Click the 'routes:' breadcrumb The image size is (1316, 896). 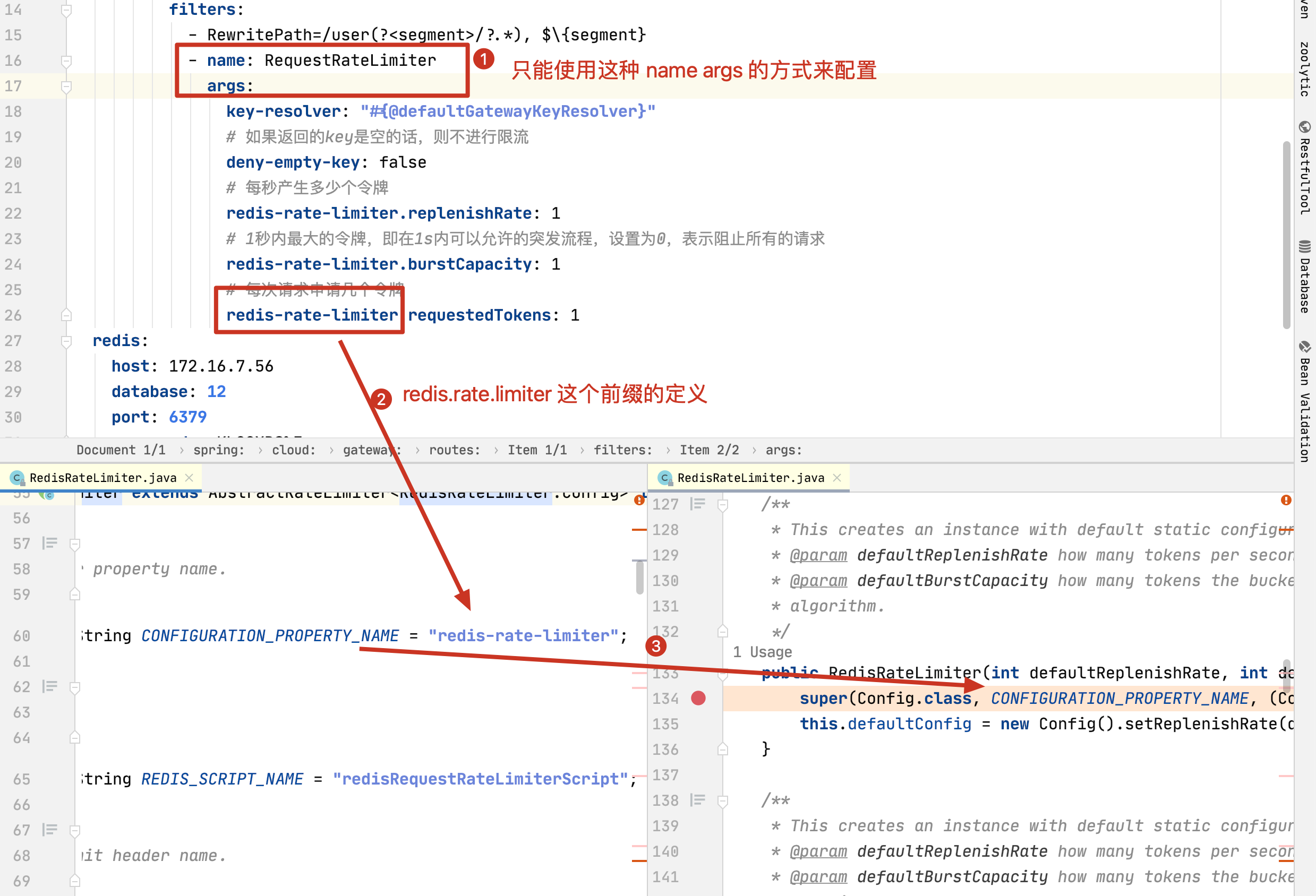[455, 450]
